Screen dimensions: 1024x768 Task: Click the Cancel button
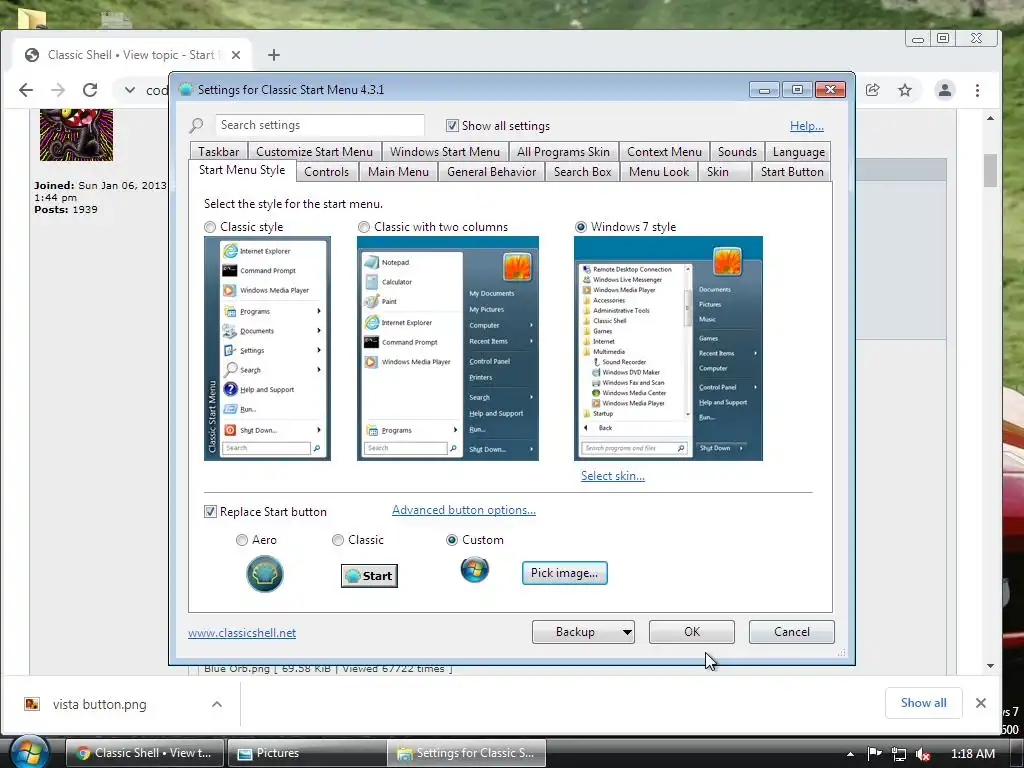pos(792,632)
